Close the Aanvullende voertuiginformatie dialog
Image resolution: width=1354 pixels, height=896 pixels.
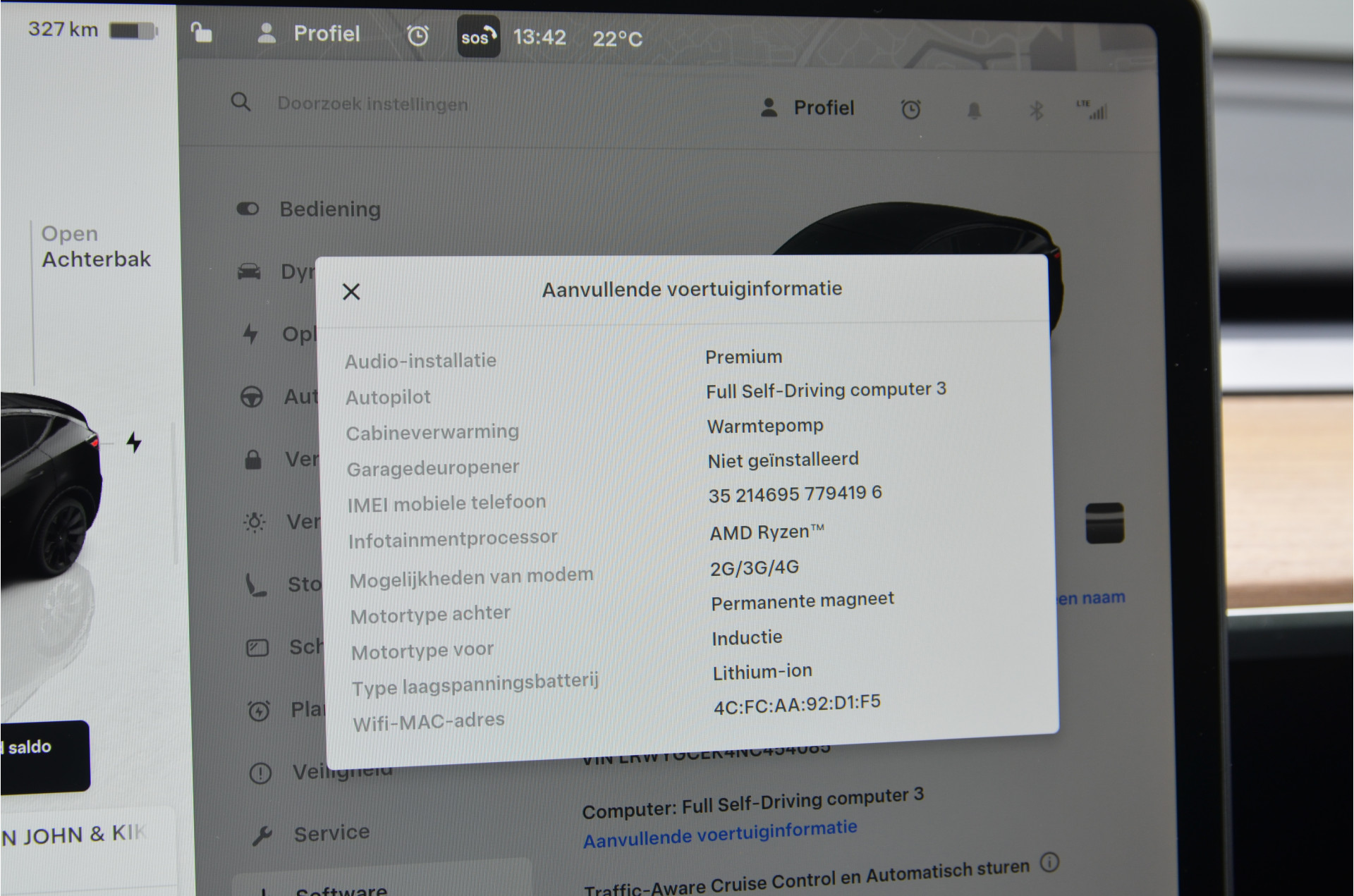pyautogui.click(x=351, y=292)
